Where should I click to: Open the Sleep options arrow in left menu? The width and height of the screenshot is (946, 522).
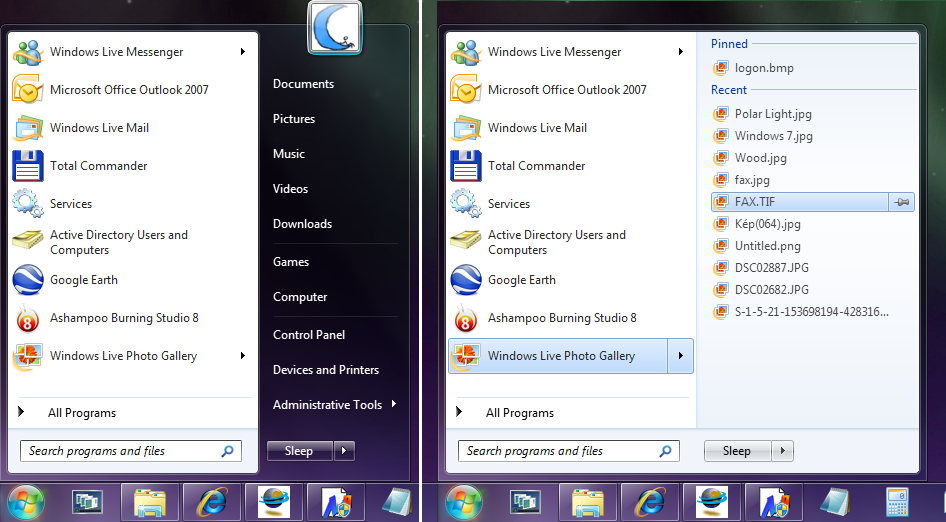tap(344, 451)
